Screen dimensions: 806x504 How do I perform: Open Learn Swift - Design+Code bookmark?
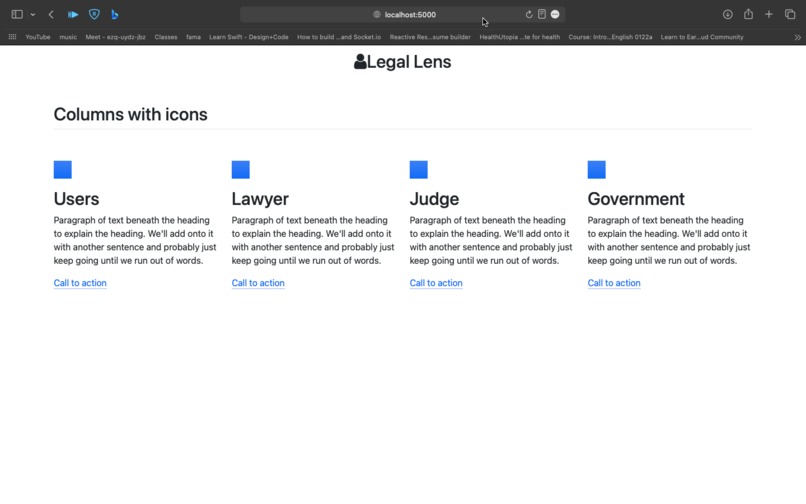249,37
